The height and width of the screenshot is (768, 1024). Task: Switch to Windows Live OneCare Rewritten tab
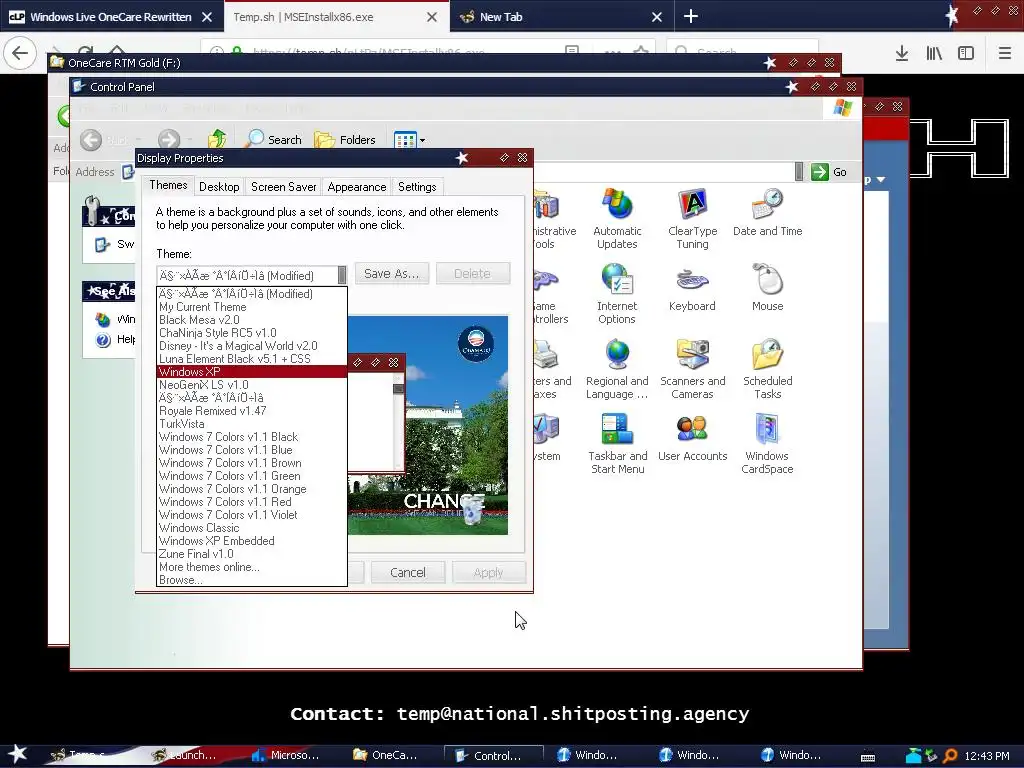tap(111, 16)
